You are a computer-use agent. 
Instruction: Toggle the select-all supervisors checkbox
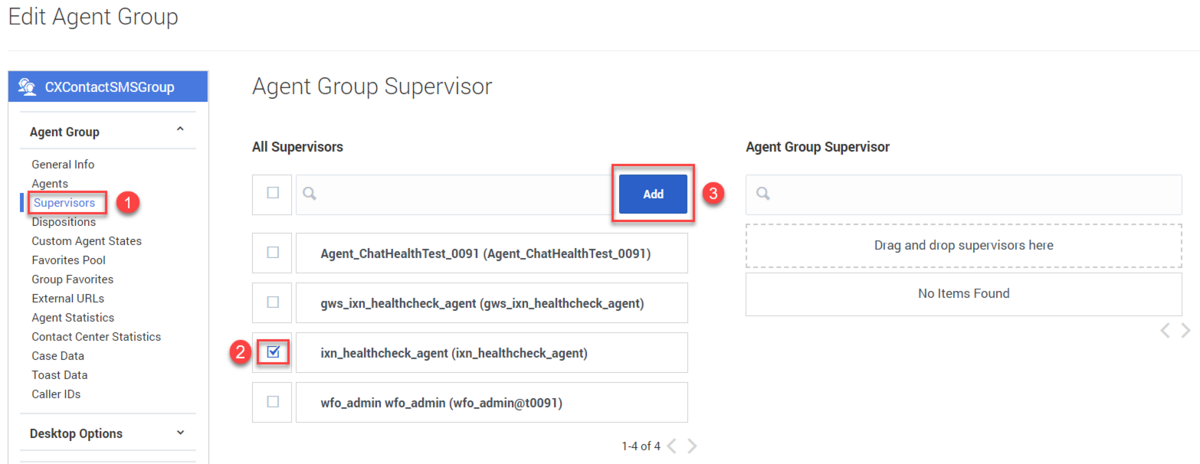click(x=273, y=193)
